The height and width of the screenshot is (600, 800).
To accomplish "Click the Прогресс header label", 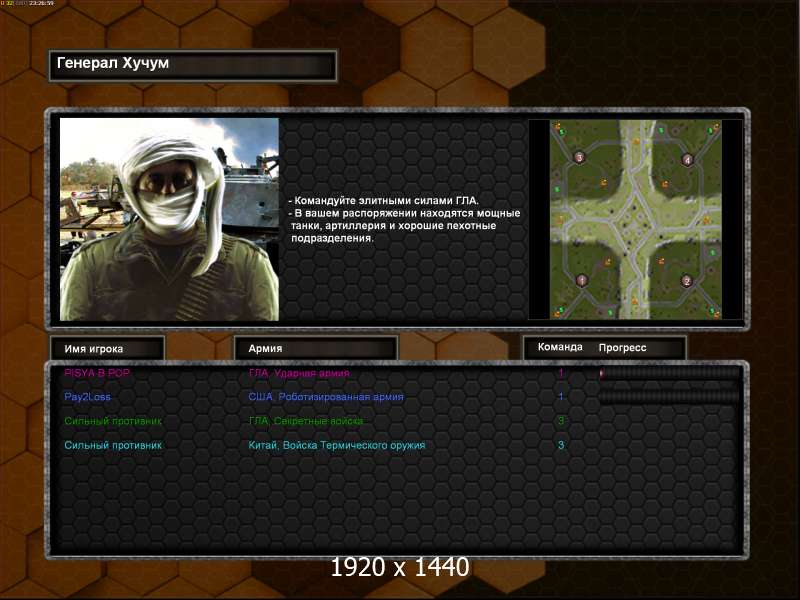I will click(x=622, y=348).
